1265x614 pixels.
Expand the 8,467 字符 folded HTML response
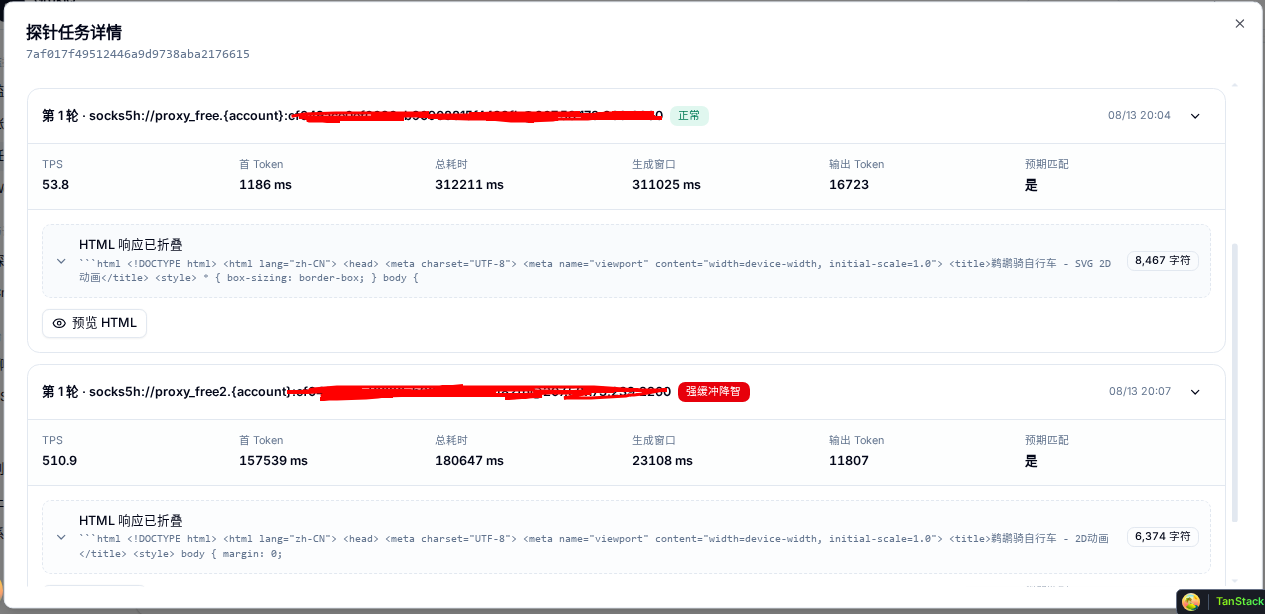point(61,261)
